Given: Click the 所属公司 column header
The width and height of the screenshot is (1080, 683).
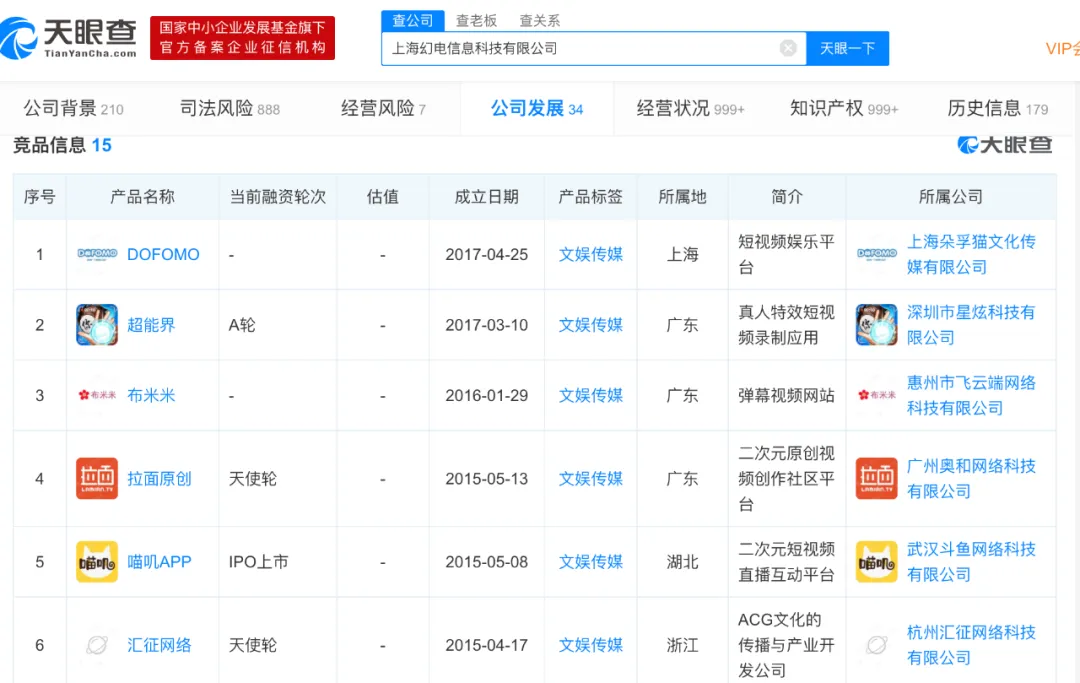Looking at the screenshot, I should 951,197.
